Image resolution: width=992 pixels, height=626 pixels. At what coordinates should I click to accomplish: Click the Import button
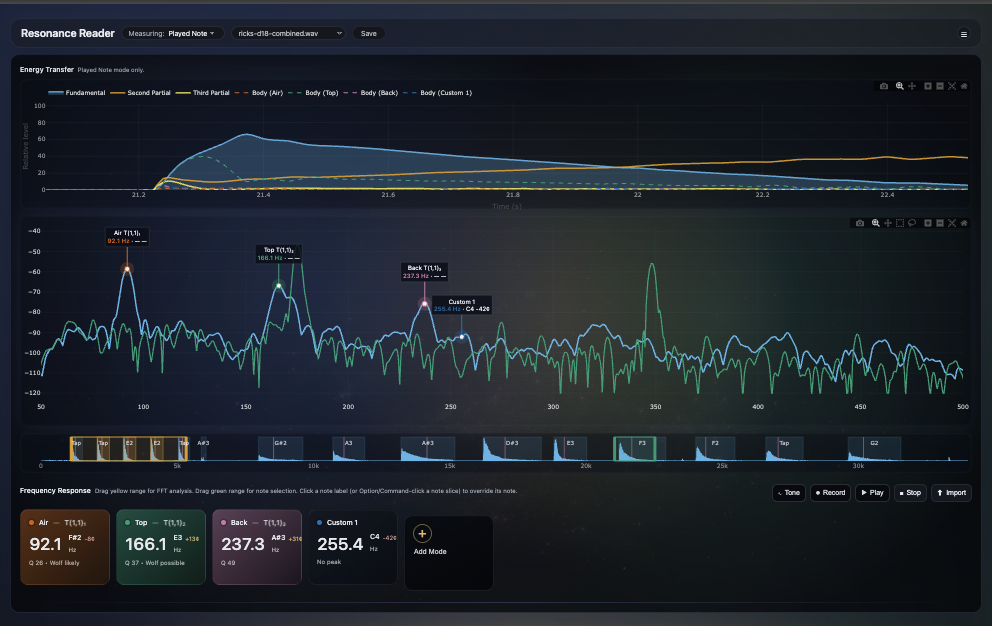[952, 493]
